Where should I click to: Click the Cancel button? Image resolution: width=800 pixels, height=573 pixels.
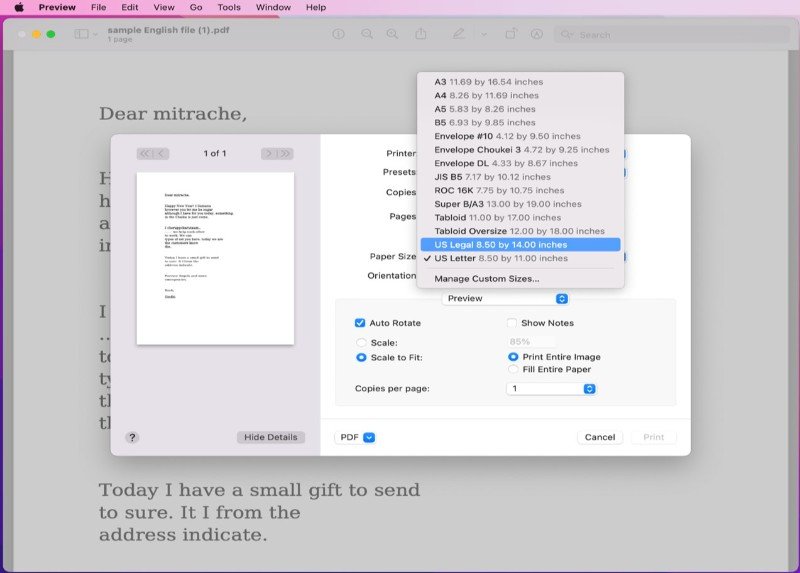600,437
